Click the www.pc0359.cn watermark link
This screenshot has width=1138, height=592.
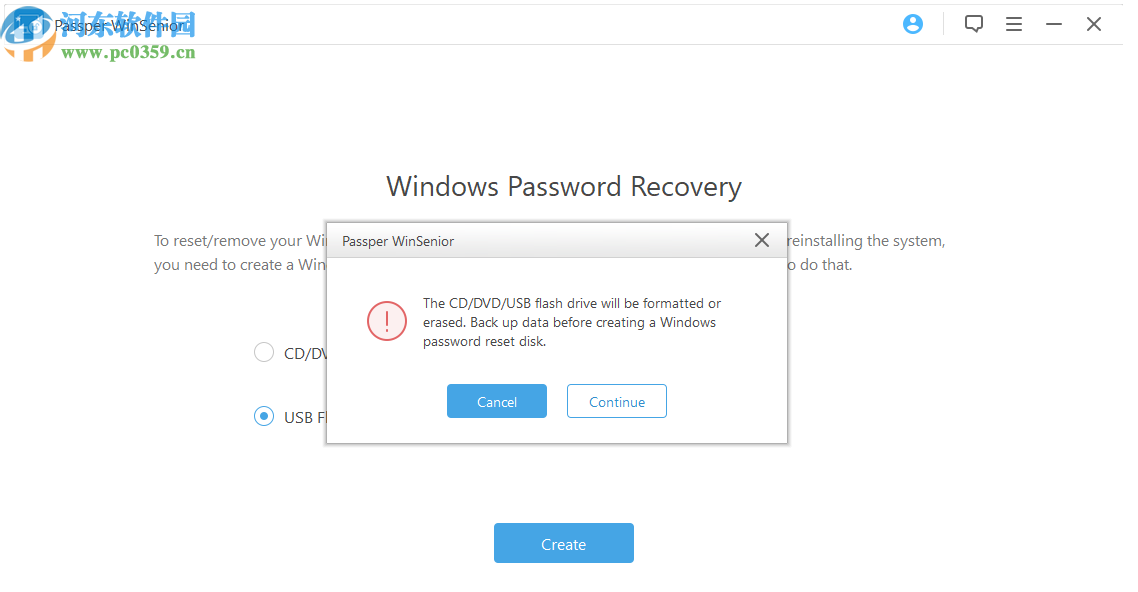(128, 52)
